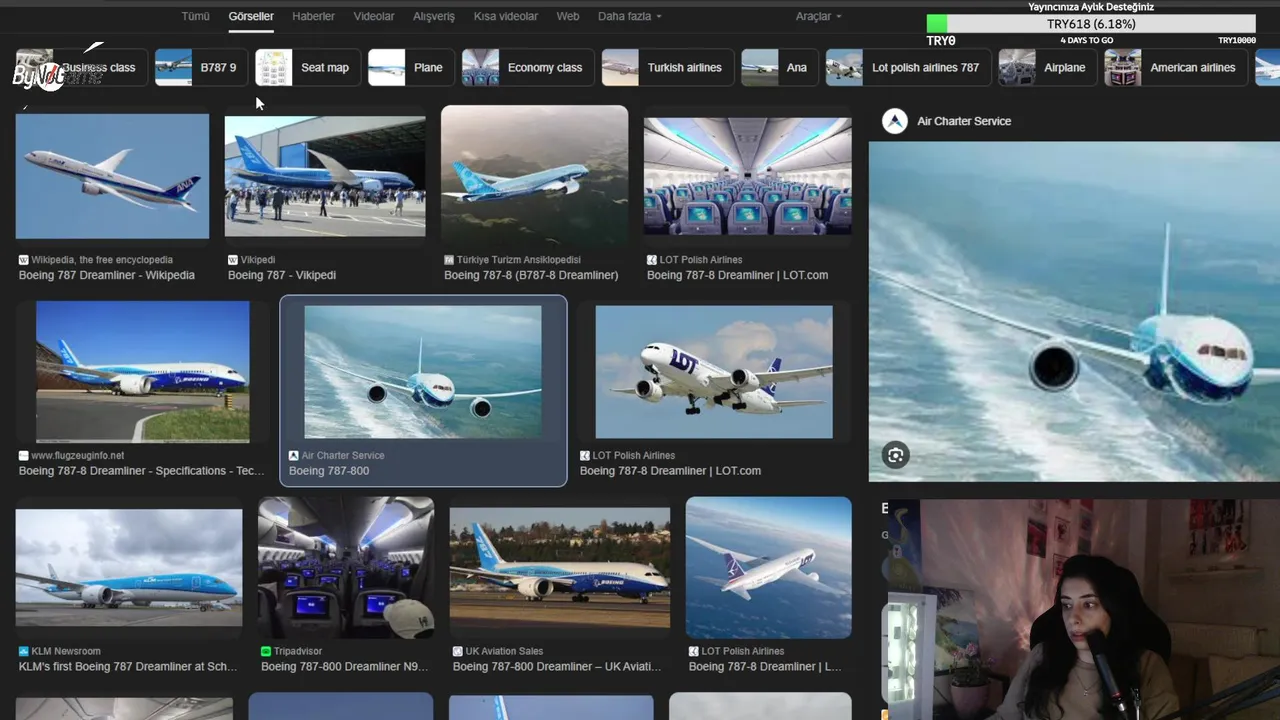Viewport: 1280px width, 720px height.
Task: Click the monthly support goal progress bar
Action: pos(1091,24)
